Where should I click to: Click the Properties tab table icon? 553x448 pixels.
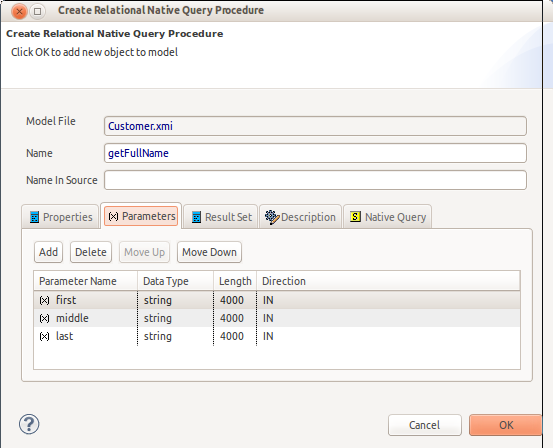coord(34,217)
